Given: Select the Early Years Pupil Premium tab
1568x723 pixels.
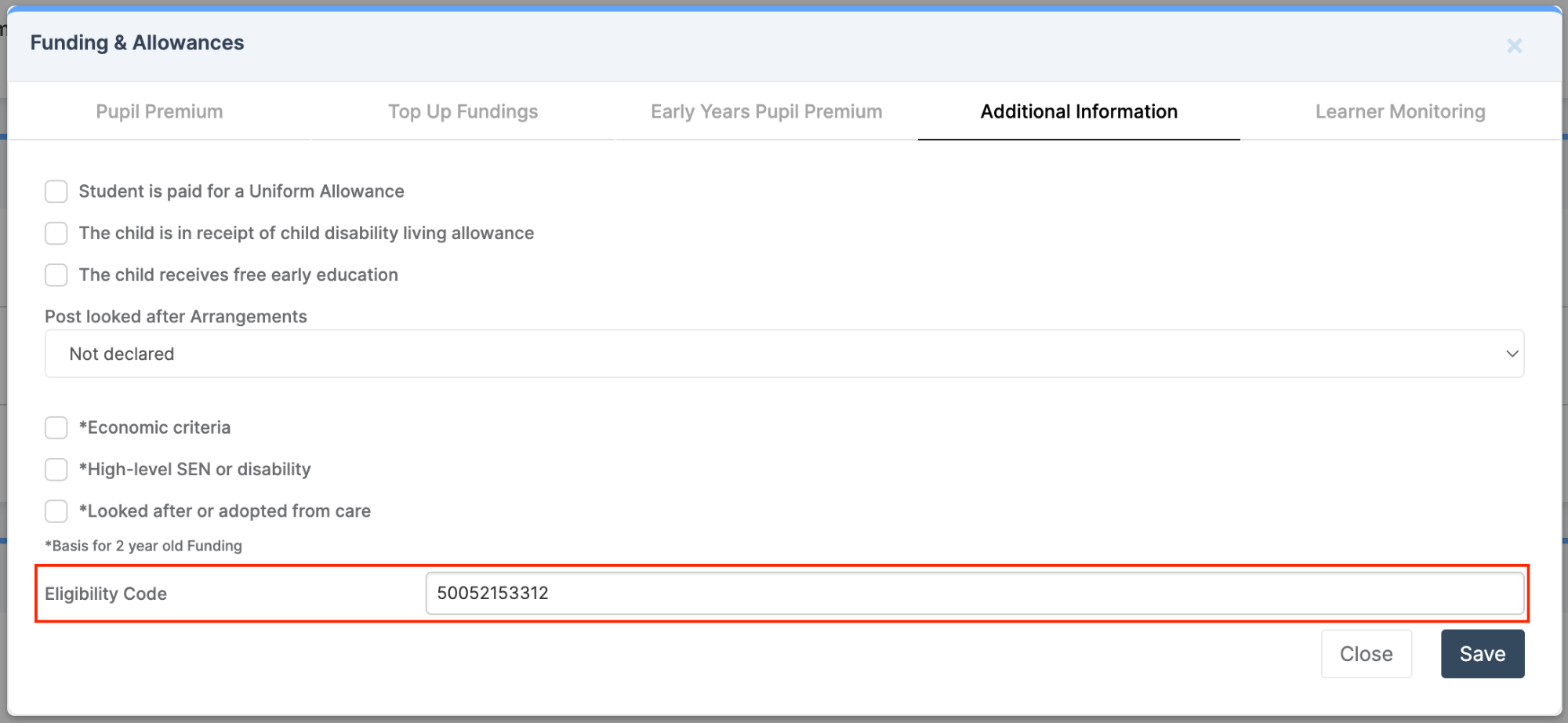Looking at the screenshot, I should (765, 111).
